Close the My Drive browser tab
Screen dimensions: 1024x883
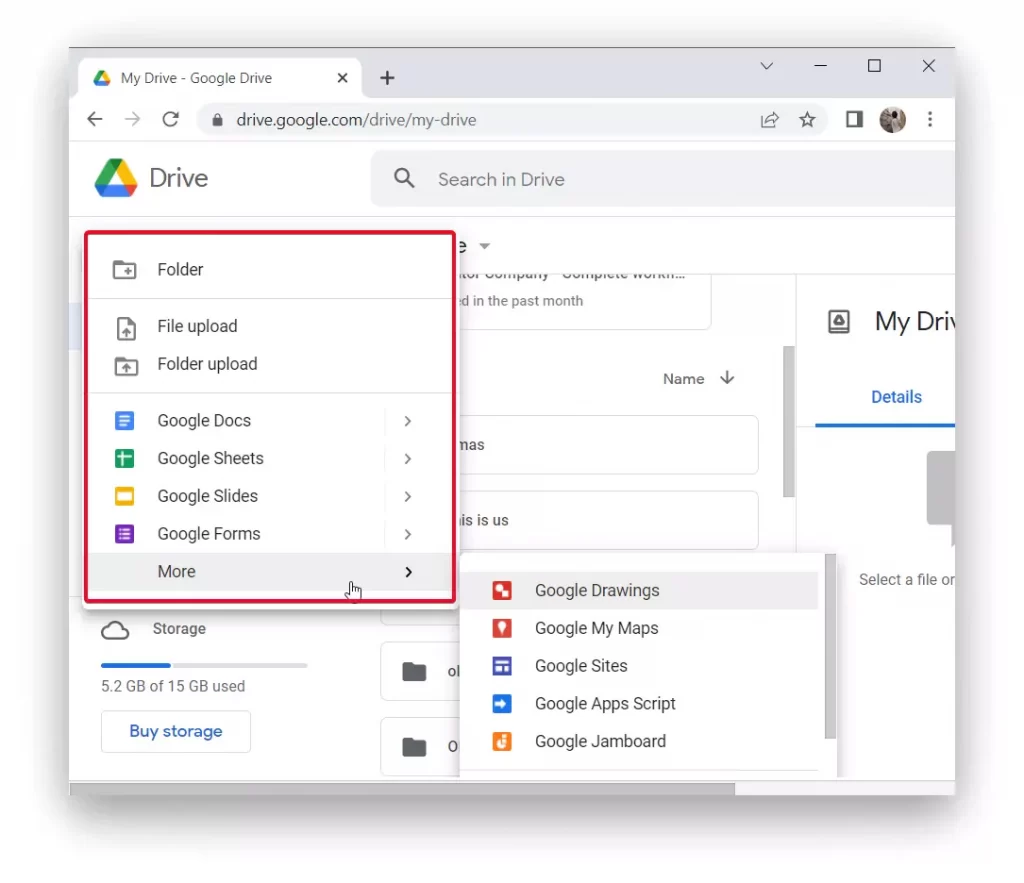[x=342, y=78]
